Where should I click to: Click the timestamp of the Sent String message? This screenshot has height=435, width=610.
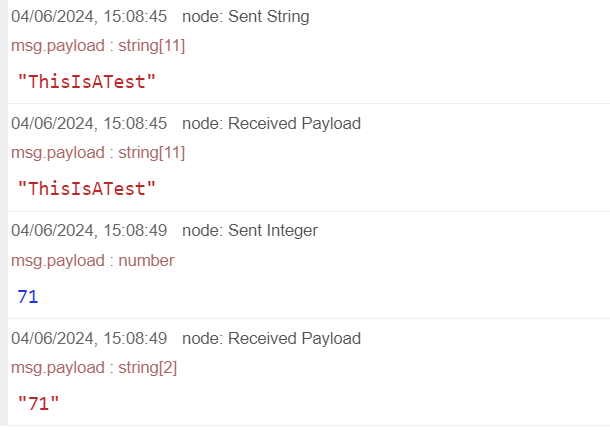point(89,17)
